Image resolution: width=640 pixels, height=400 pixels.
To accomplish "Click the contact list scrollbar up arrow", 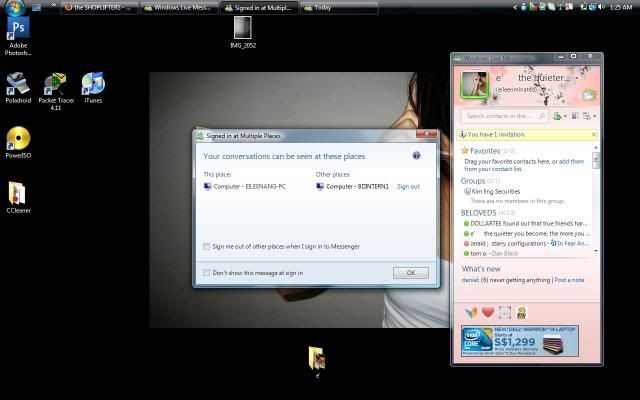I will click(596, 147).
